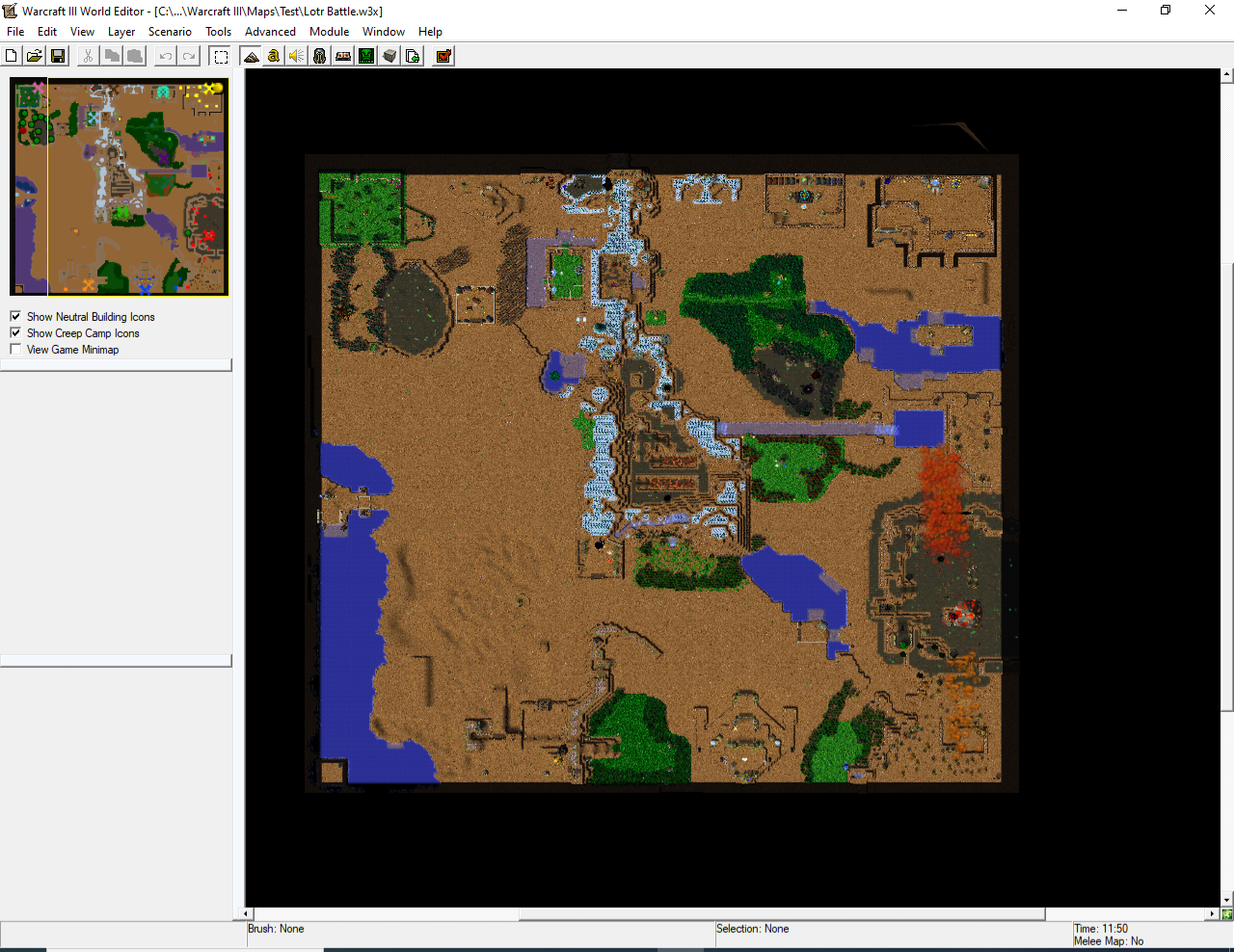
Task: Click the Paste toolbar icon
Action: [x=135, y=56]
